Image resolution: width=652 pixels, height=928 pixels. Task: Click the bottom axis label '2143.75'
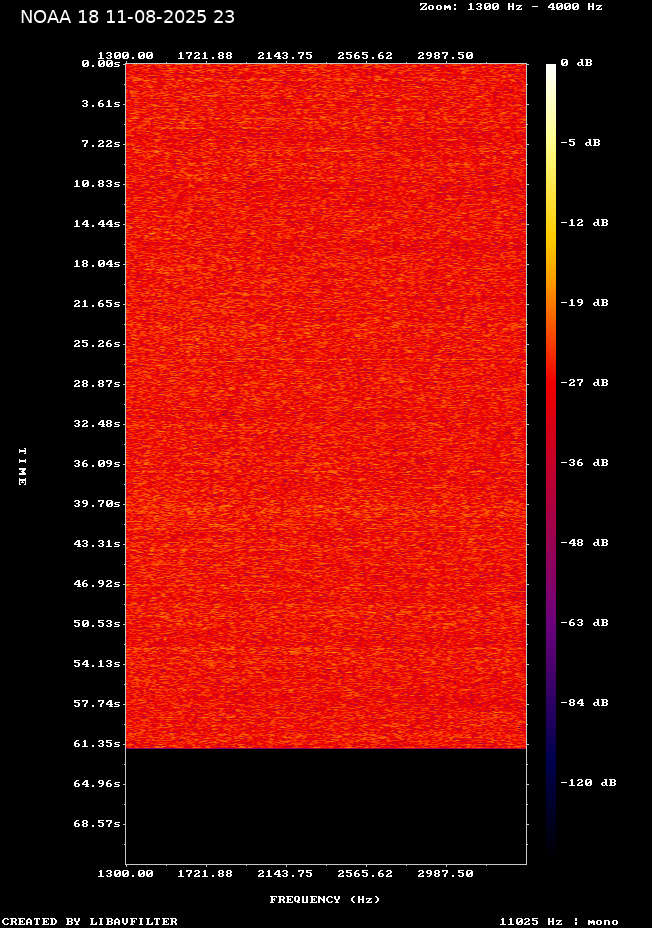285,874
